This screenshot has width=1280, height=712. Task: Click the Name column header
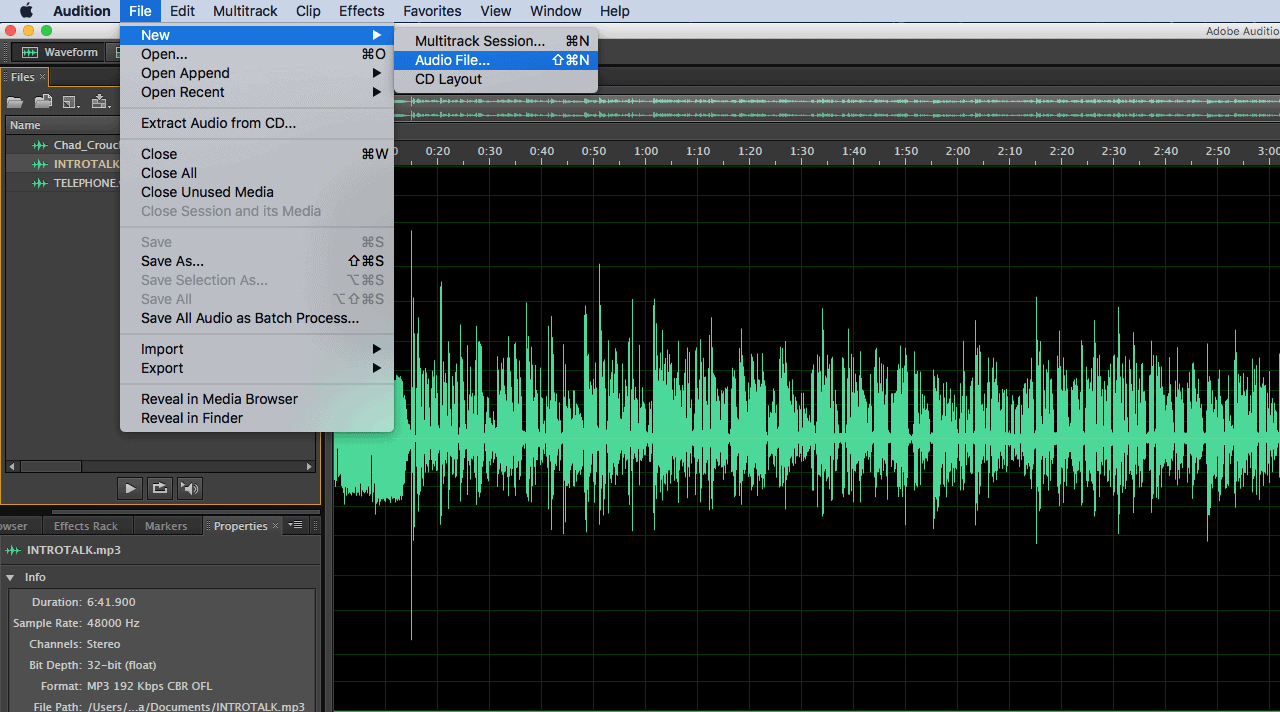(x=62, y=125)
